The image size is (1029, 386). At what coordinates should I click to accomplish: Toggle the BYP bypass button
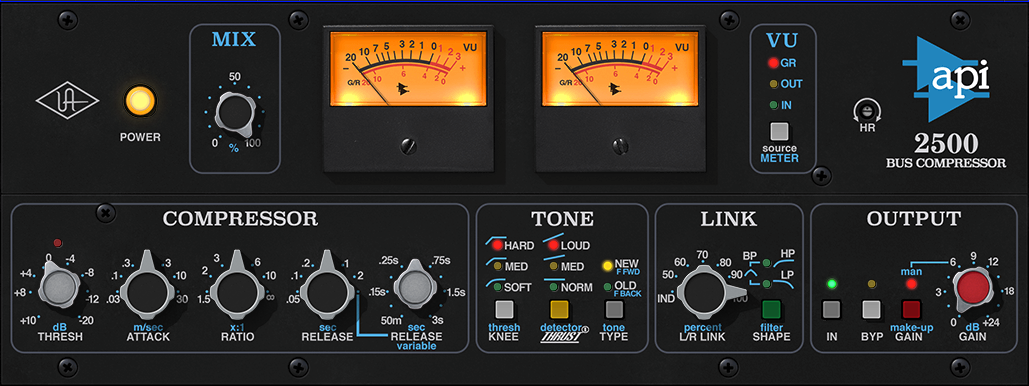pyautogui.click(x=871, y=309)
